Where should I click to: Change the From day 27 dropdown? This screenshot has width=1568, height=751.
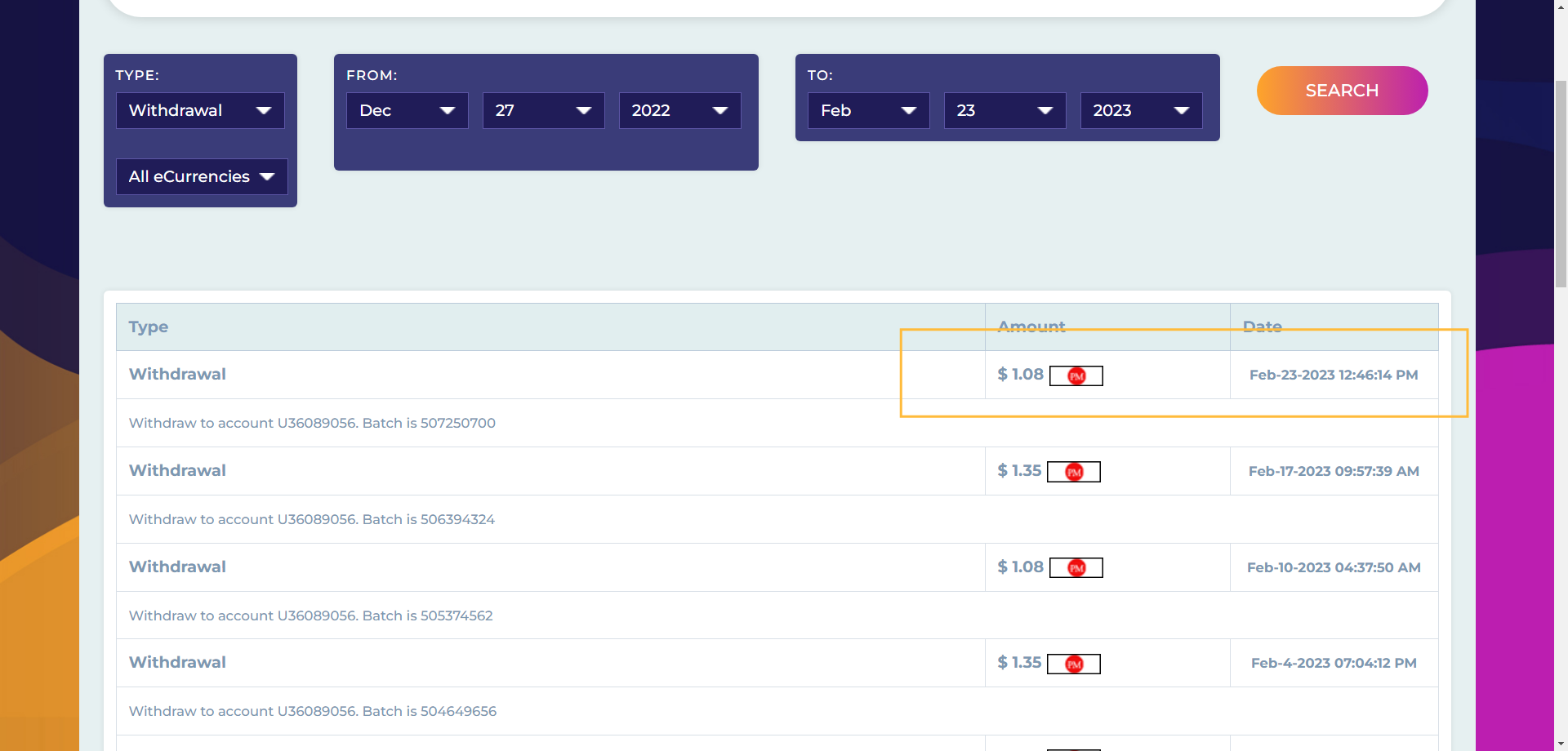pos(543,110)
